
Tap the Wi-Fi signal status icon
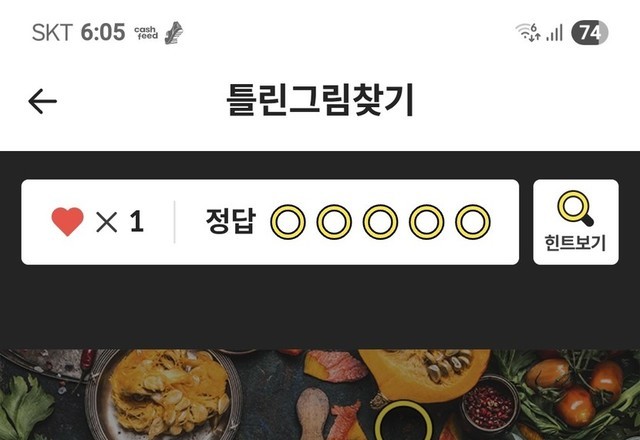click(x=528, y=32)
